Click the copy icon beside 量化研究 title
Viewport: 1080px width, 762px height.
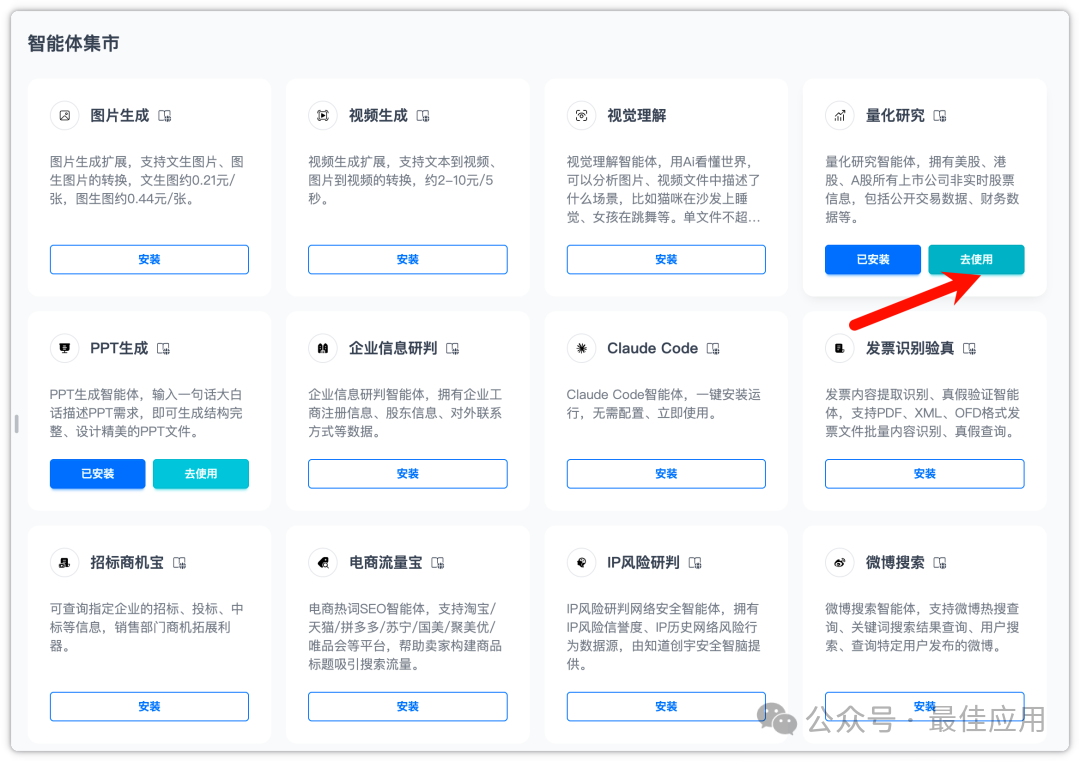pyautogui.click(x=938, y=115)
